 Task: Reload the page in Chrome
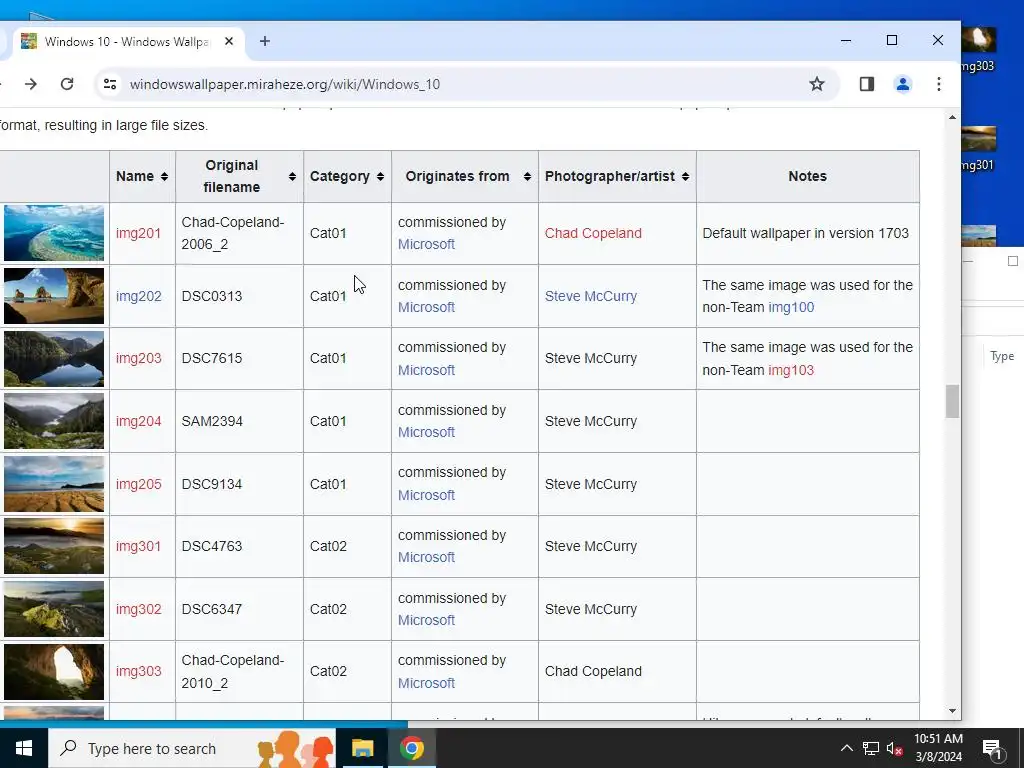[x=67, y=84]
